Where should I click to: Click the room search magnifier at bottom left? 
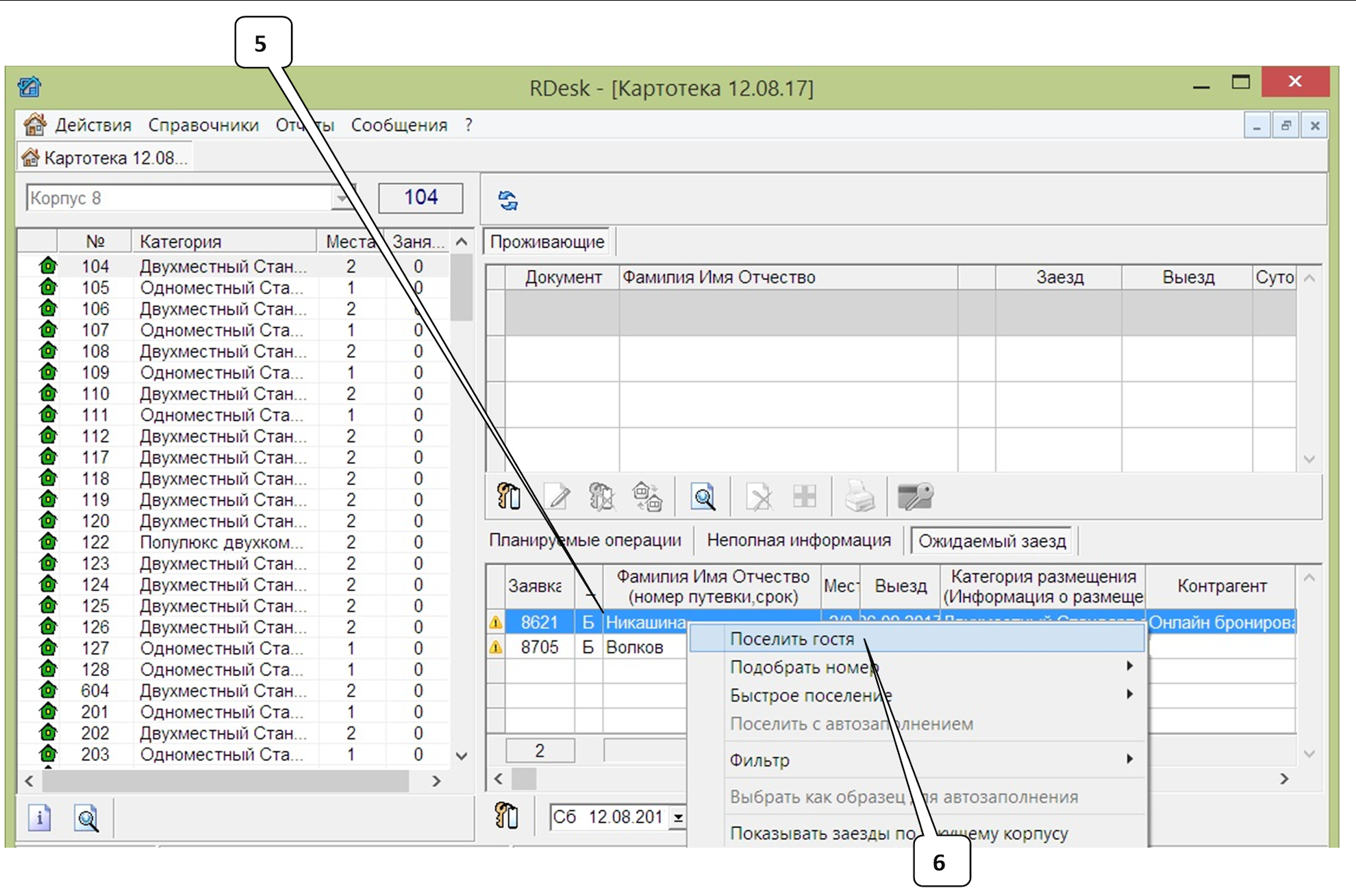pos(87,817)
